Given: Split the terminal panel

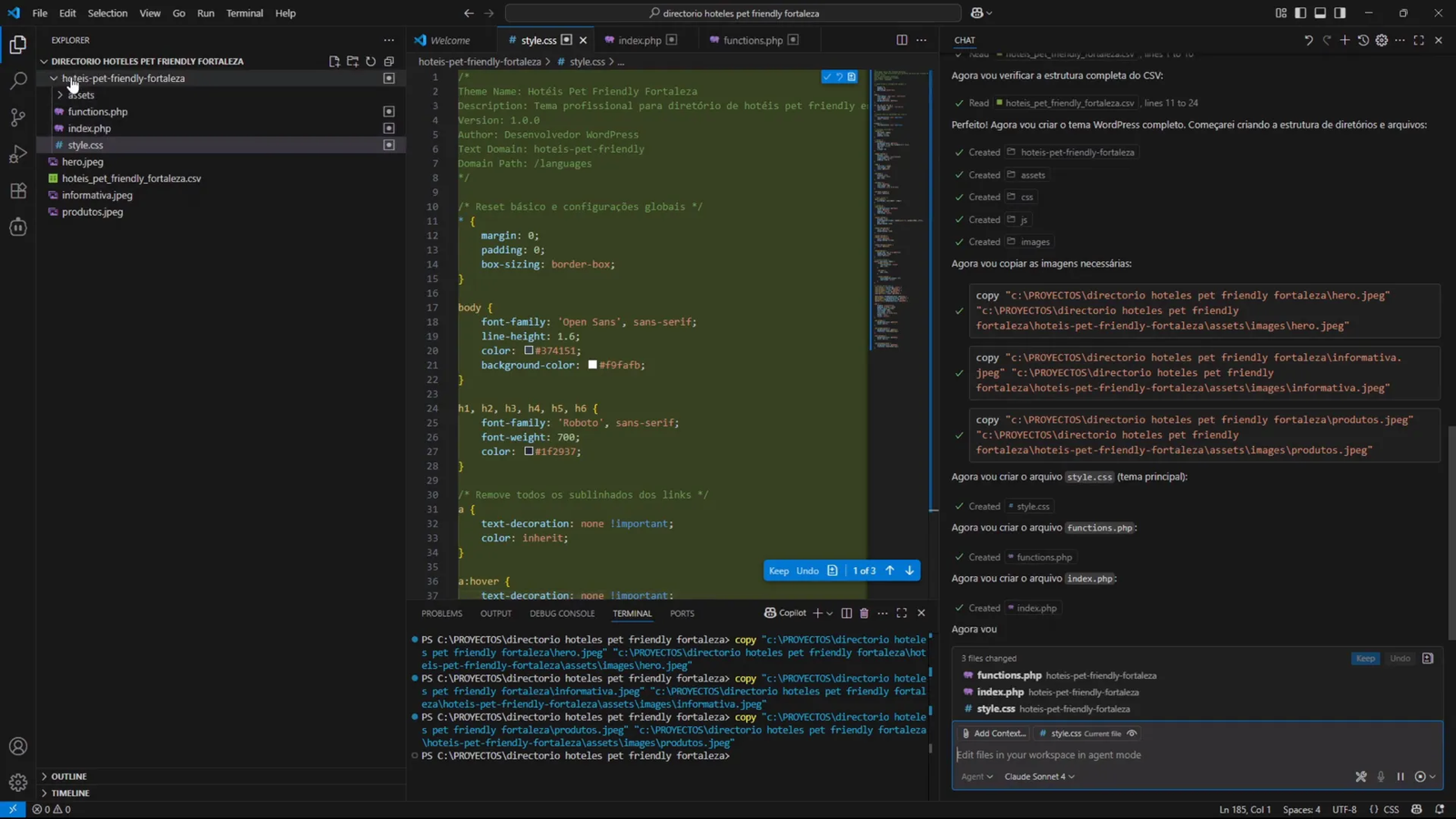Looking at the screenshot, I should (x=846, y=613).
